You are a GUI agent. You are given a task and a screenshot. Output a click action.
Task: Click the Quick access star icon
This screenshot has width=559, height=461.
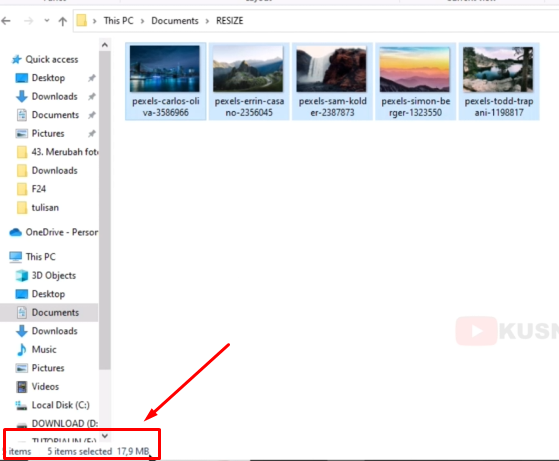click(x=16, y=59)
